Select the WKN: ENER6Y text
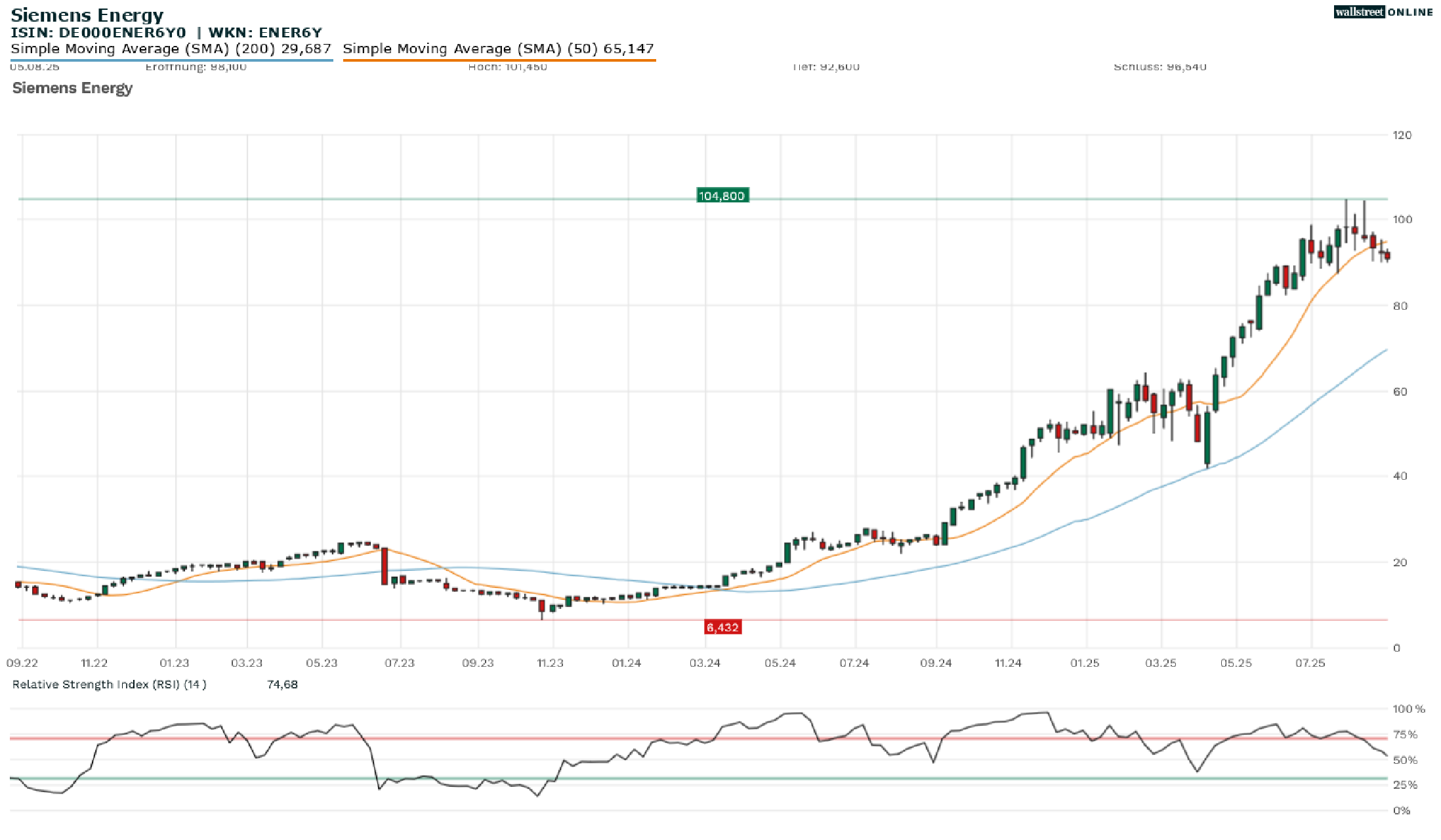Screen dimensions: 1441x840 (265, 32)
